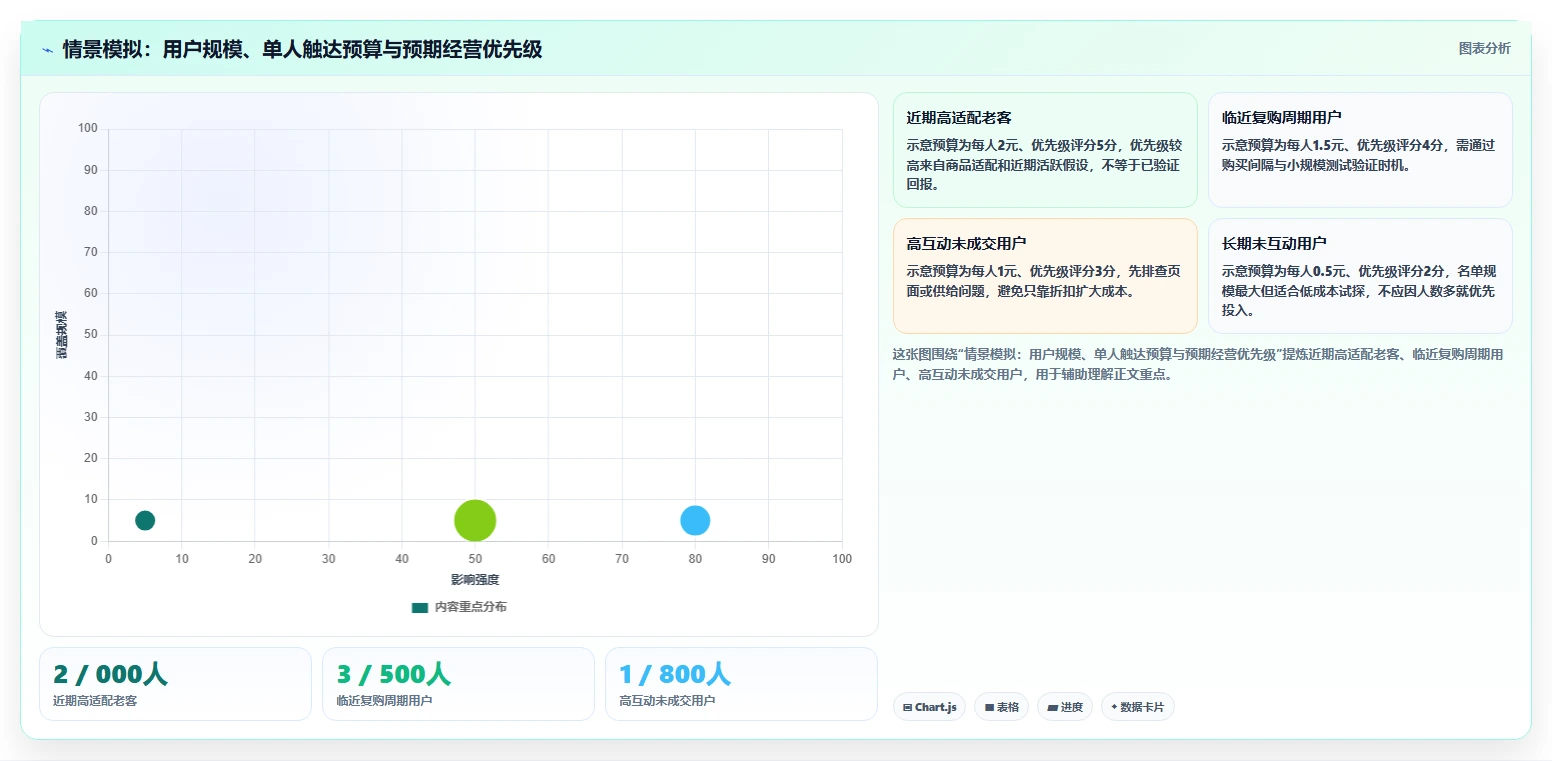Click the 1 / 800人 stat card

[741, 684]
